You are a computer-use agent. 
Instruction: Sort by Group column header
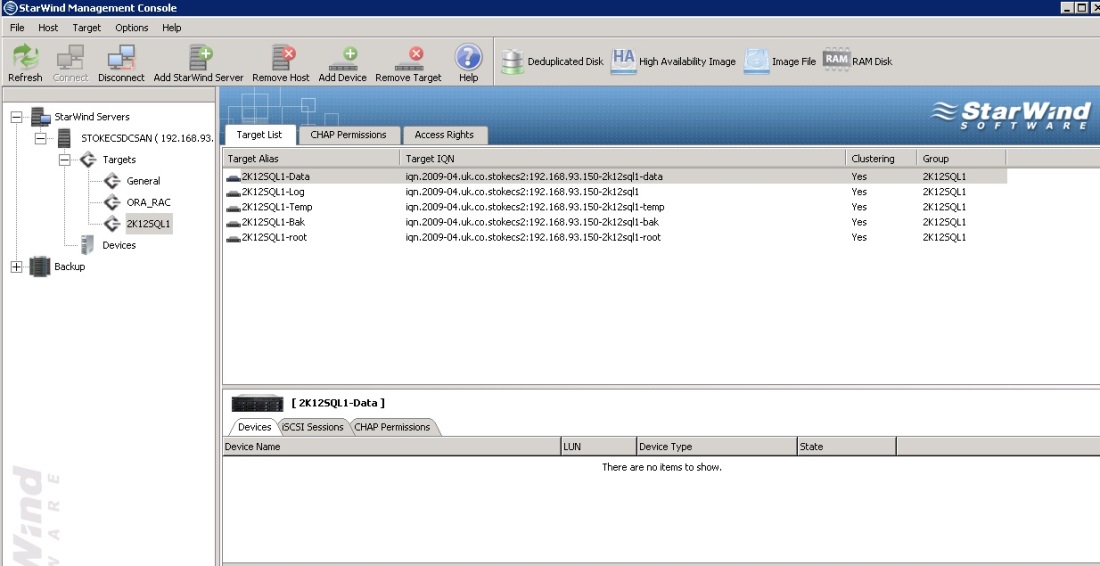[961, 159]
